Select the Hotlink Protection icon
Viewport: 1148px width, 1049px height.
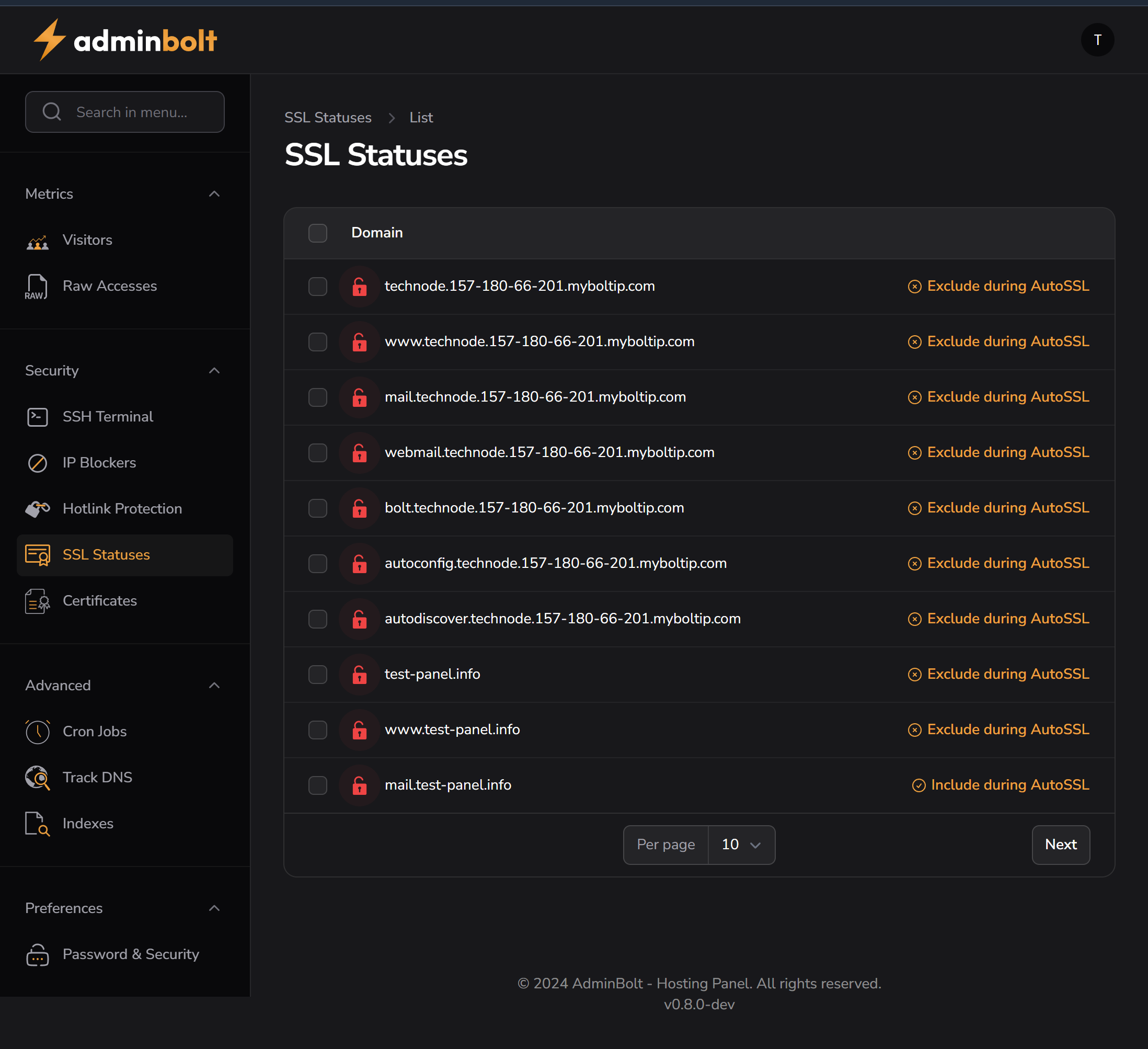pos(37,508)
